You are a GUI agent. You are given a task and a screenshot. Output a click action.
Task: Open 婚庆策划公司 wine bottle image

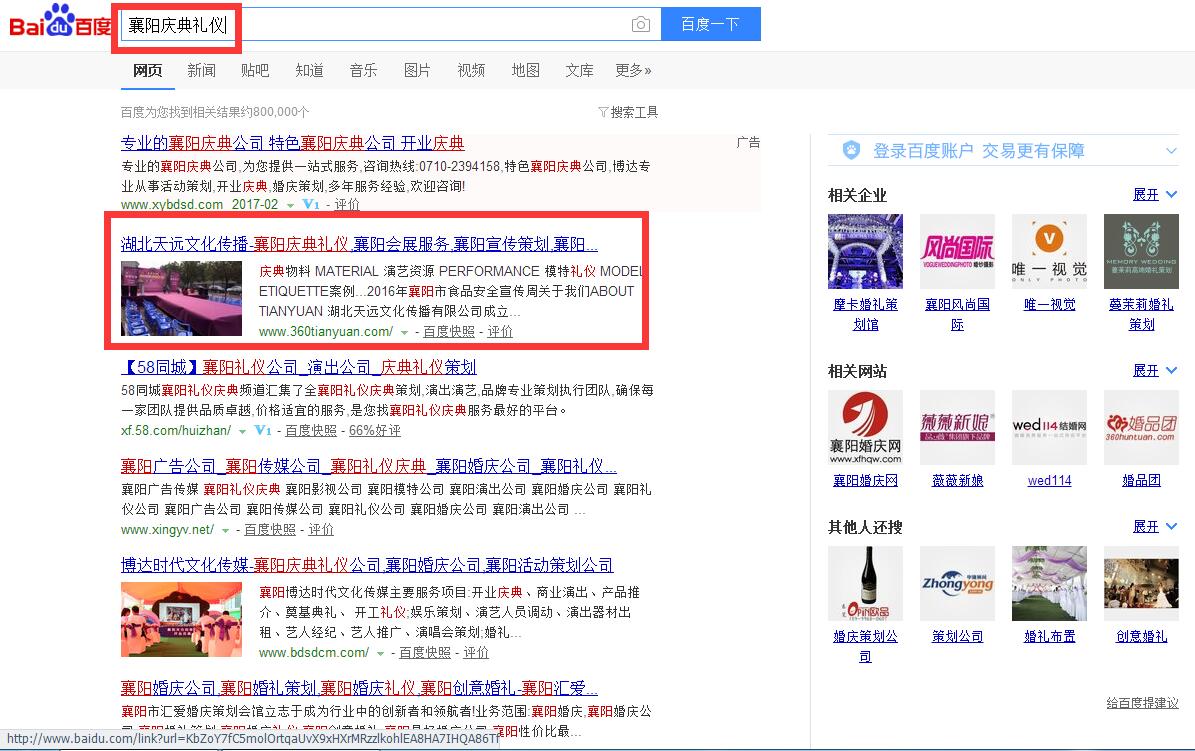tap(865, 583)
